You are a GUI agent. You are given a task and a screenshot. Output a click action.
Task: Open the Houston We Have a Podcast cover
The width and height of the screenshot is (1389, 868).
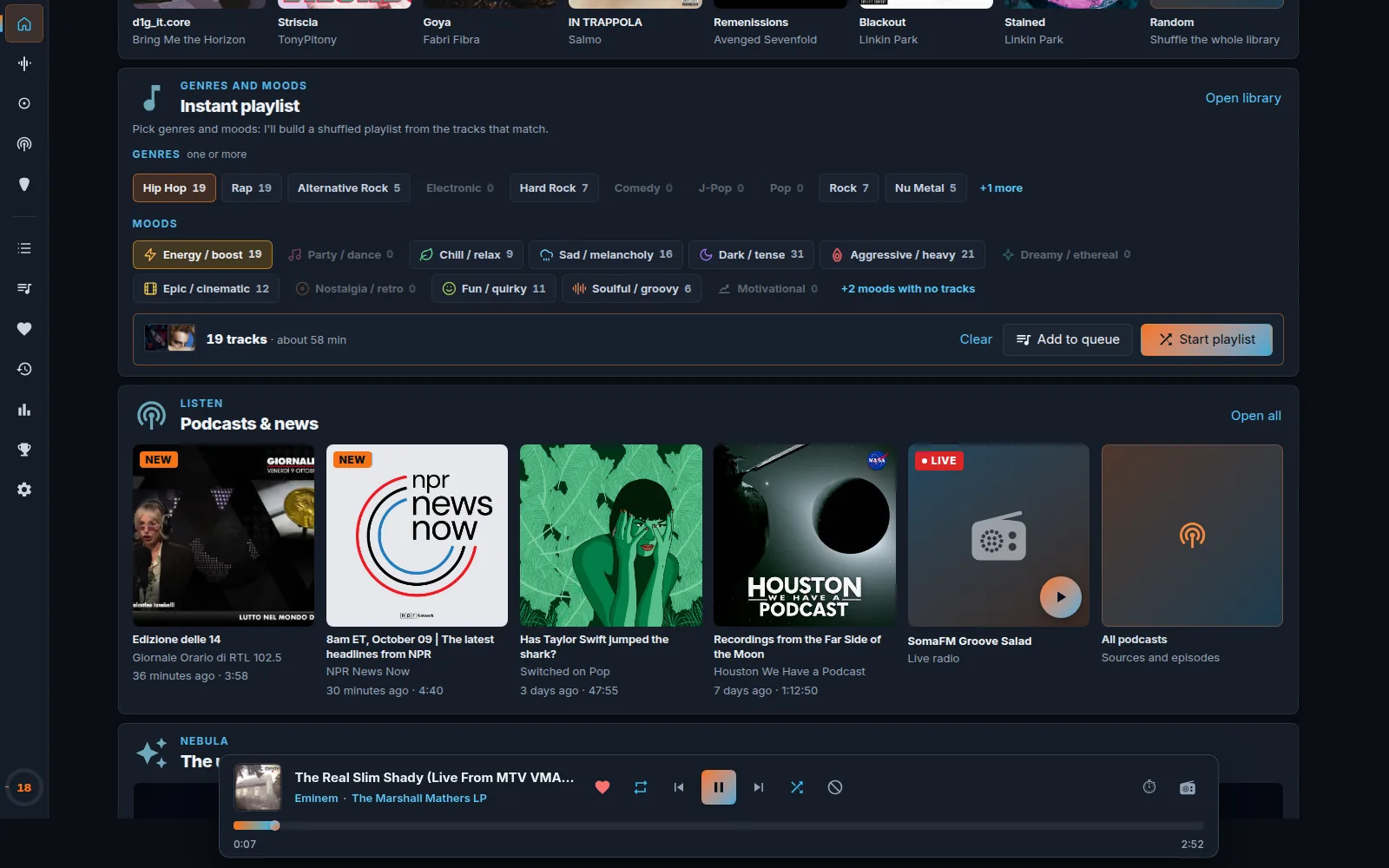[x=805, y=536]
